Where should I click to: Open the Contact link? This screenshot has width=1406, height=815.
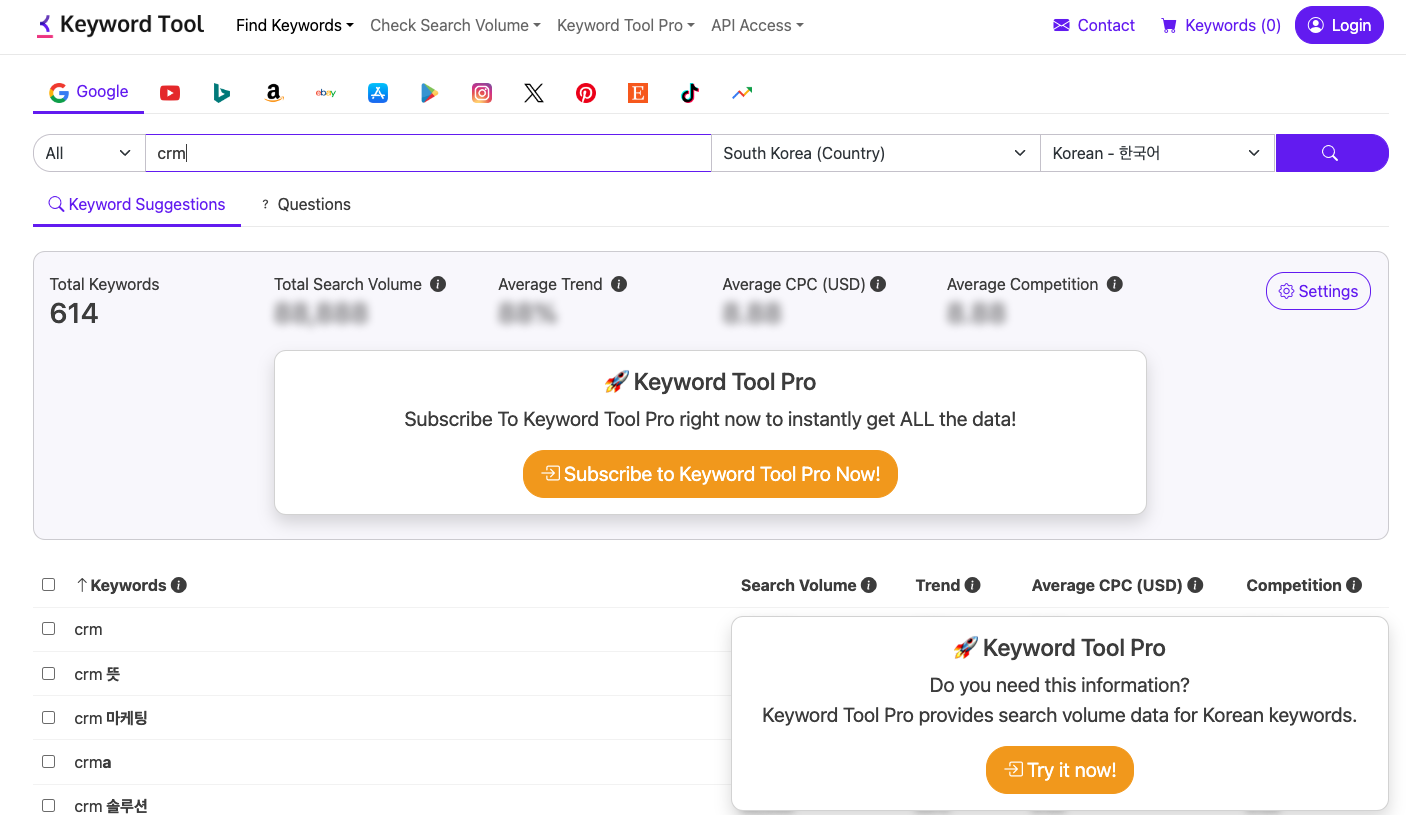[x=1093, y=25]
